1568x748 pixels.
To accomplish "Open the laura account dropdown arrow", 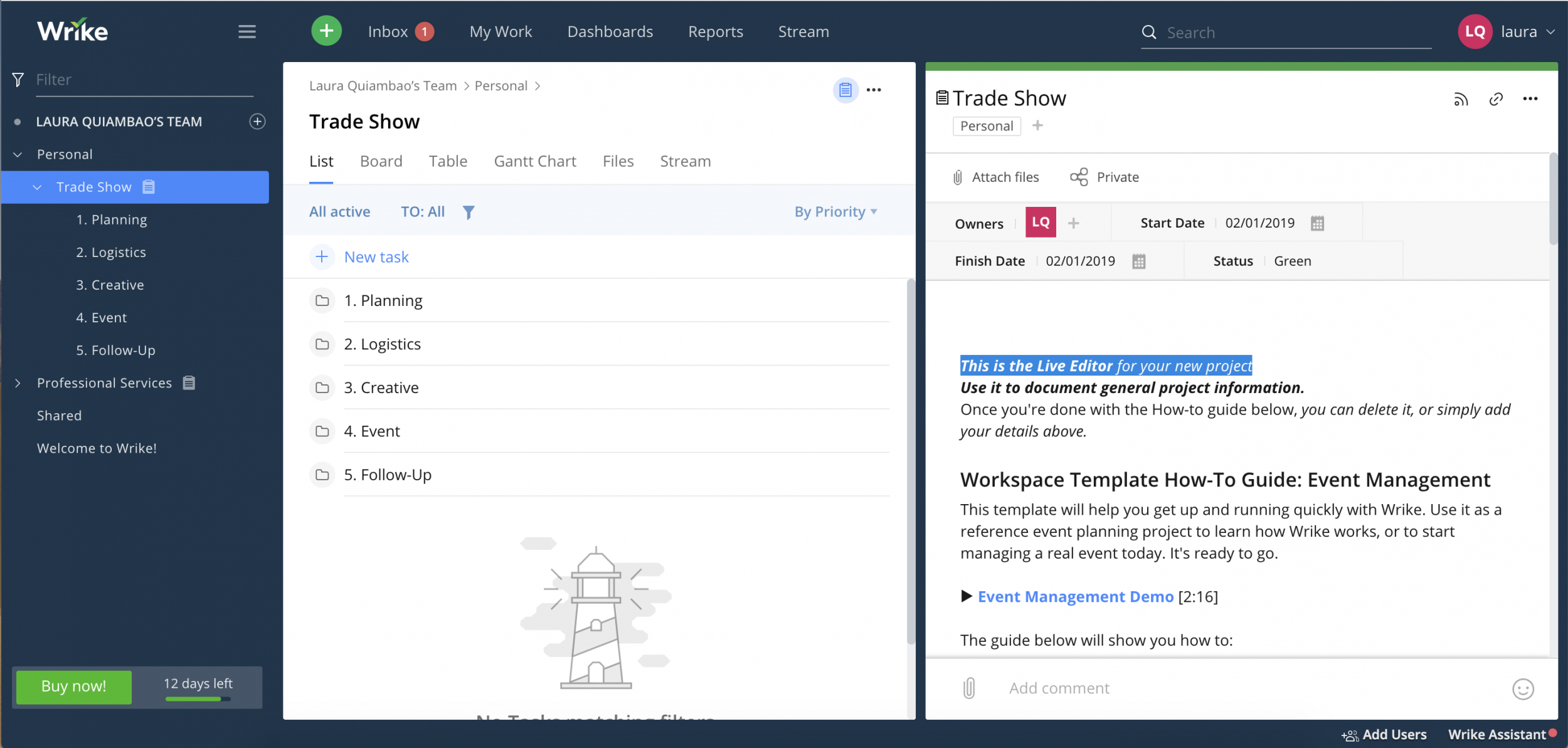I will (x=1550, y=32).
